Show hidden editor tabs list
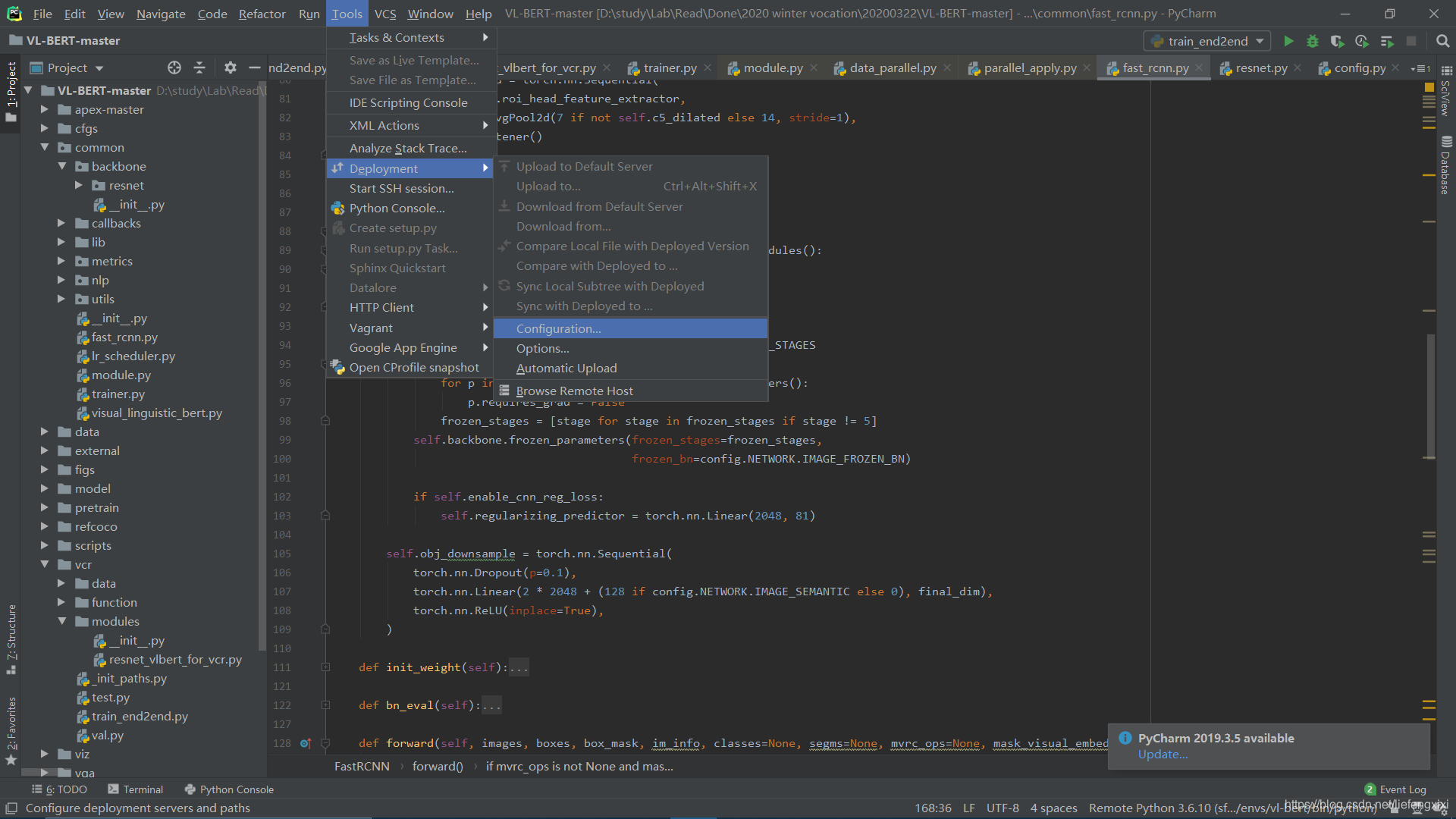 [1420, 68]
